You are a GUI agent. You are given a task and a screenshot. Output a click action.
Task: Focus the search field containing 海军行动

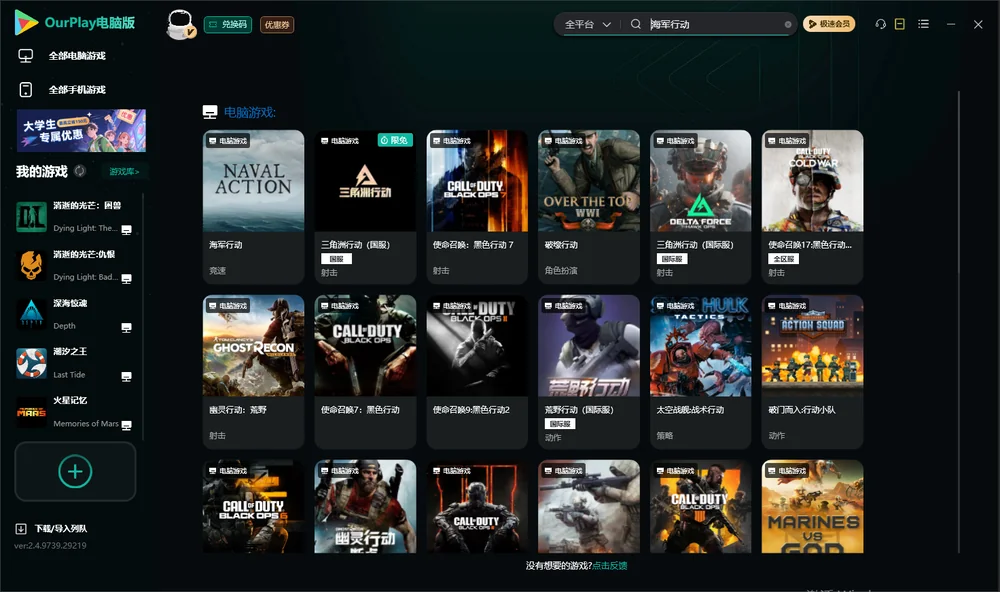714,24
